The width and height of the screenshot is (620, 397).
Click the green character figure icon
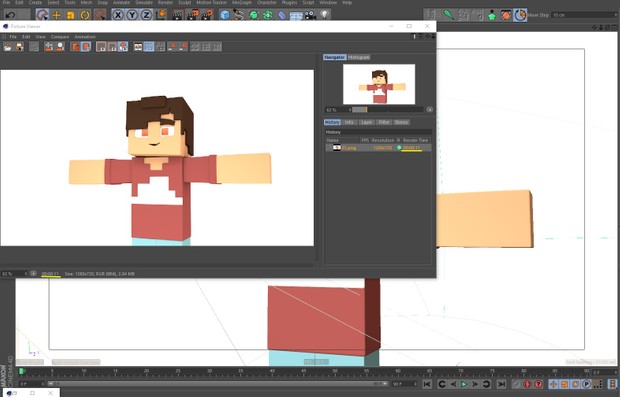coord(492,15)
